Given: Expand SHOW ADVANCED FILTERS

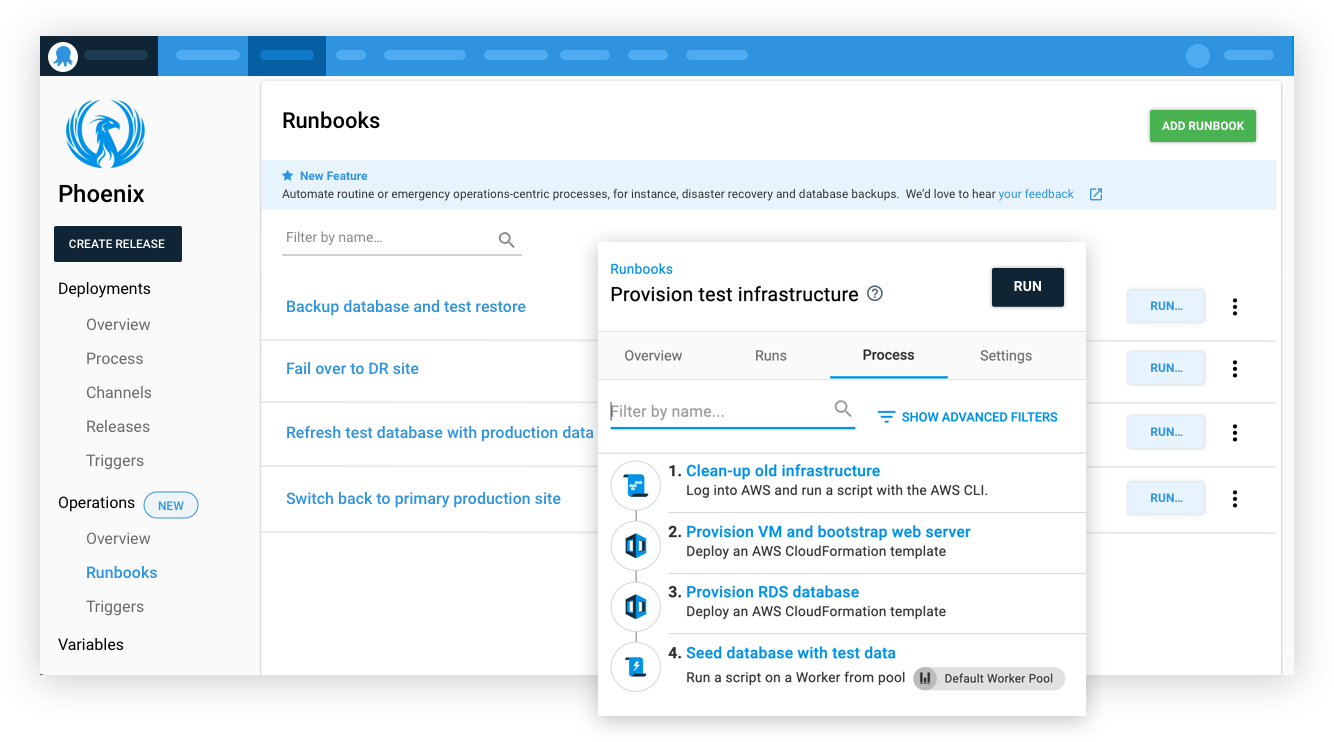Looking at the screenshot, I should (x=966, y=417).
